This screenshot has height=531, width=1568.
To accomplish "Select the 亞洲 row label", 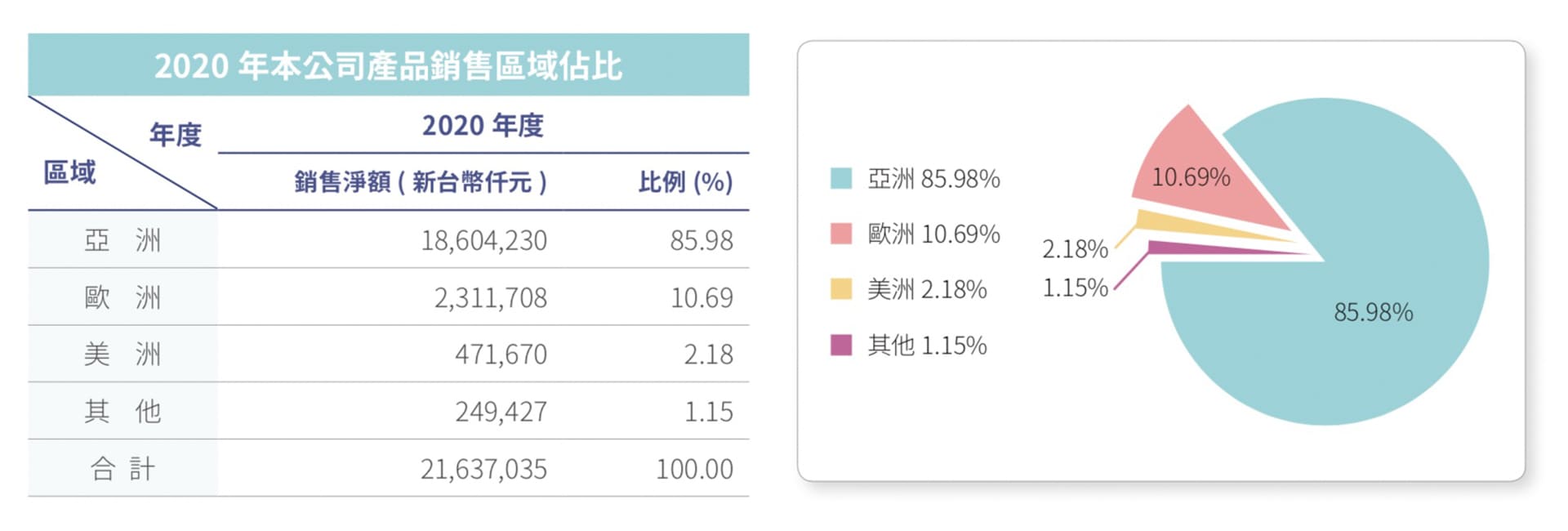I will 122,240.
